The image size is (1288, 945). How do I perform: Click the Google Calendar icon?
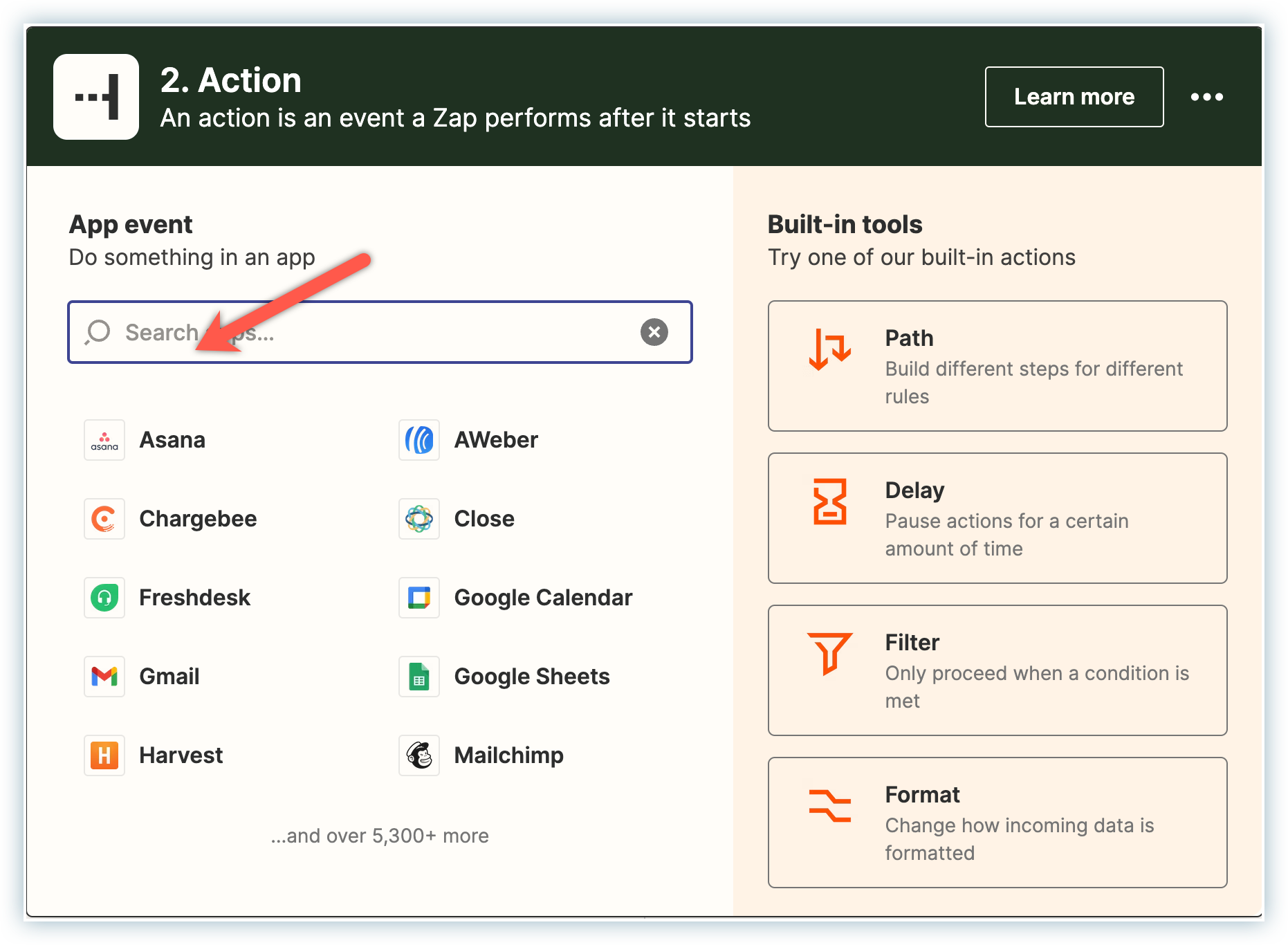(419, 598)
